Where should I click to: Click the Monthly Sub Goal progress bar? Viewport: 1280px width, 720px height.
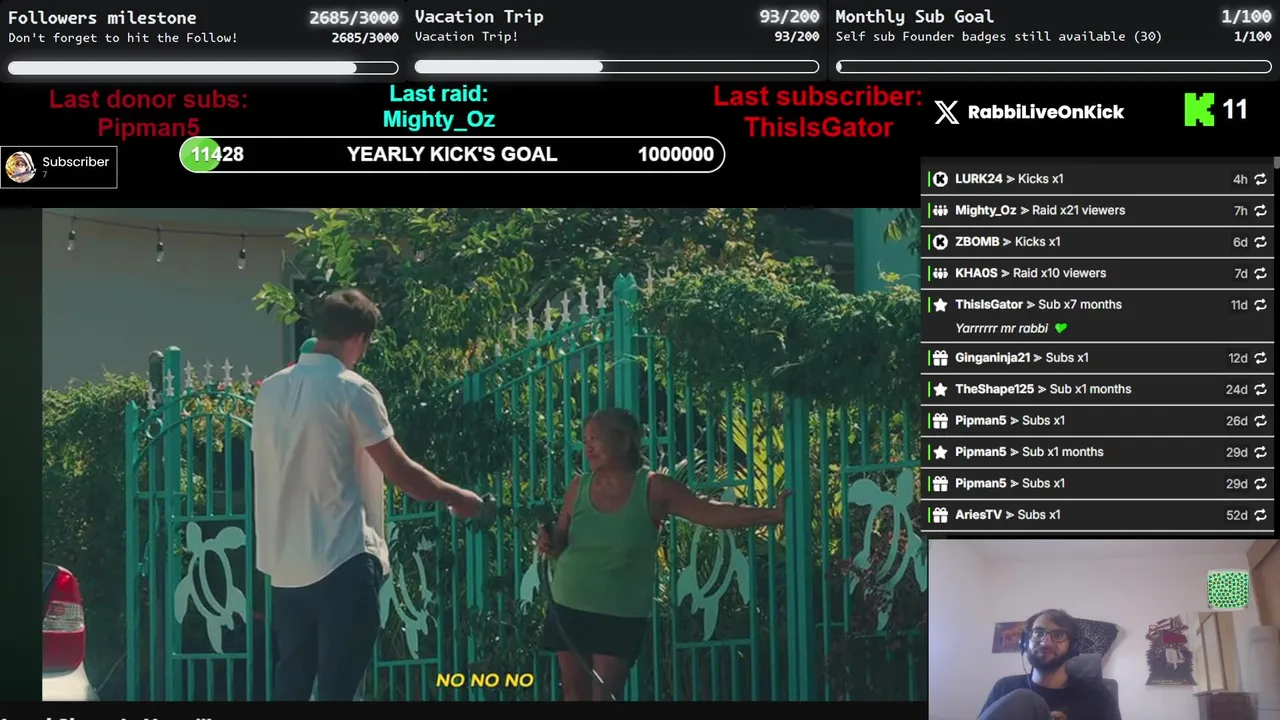tap(1054, 67)
